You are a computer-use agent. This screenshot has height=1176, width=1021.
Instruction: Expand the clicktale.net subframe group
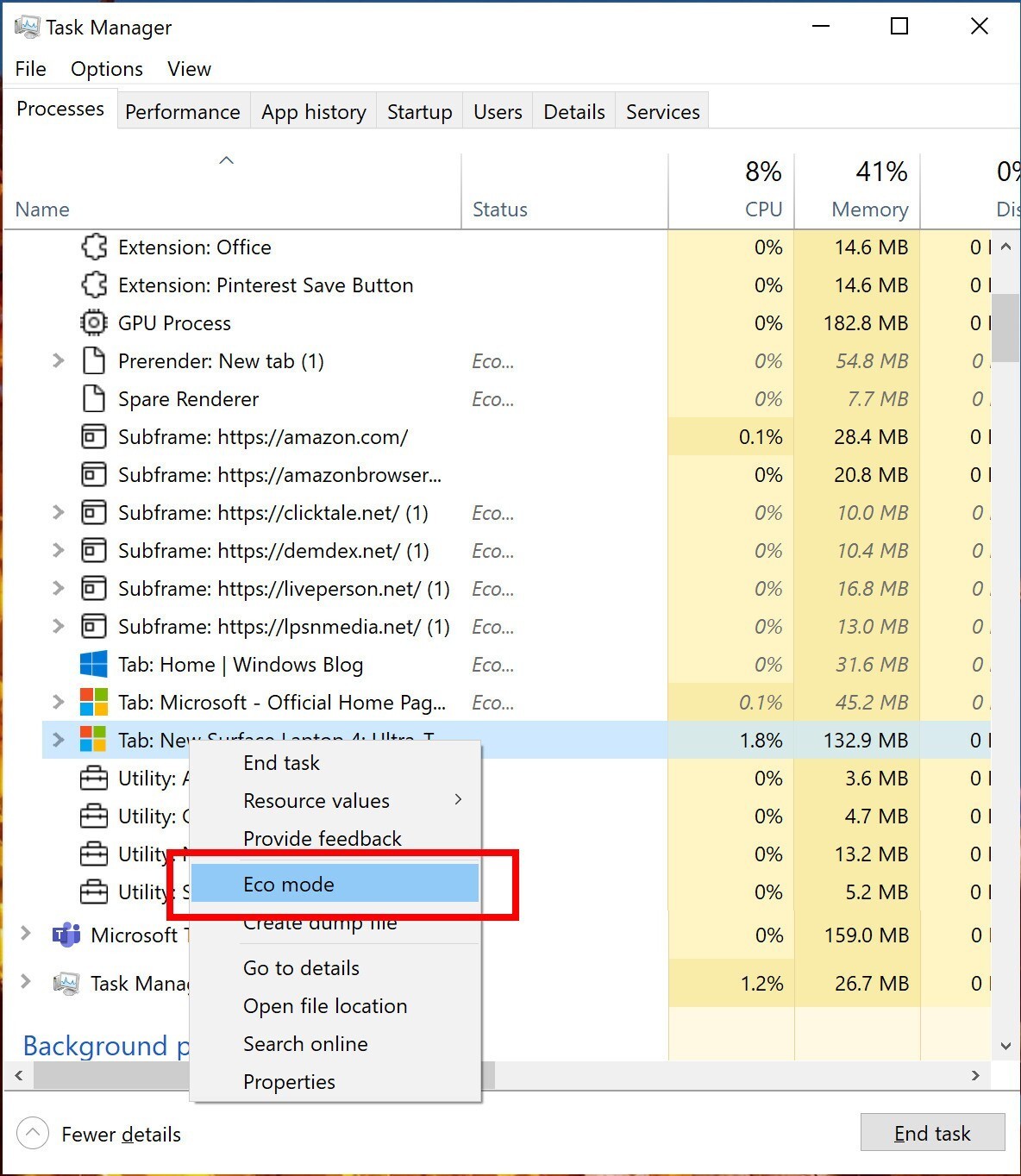pyautogui.click(x=58, y=513)
